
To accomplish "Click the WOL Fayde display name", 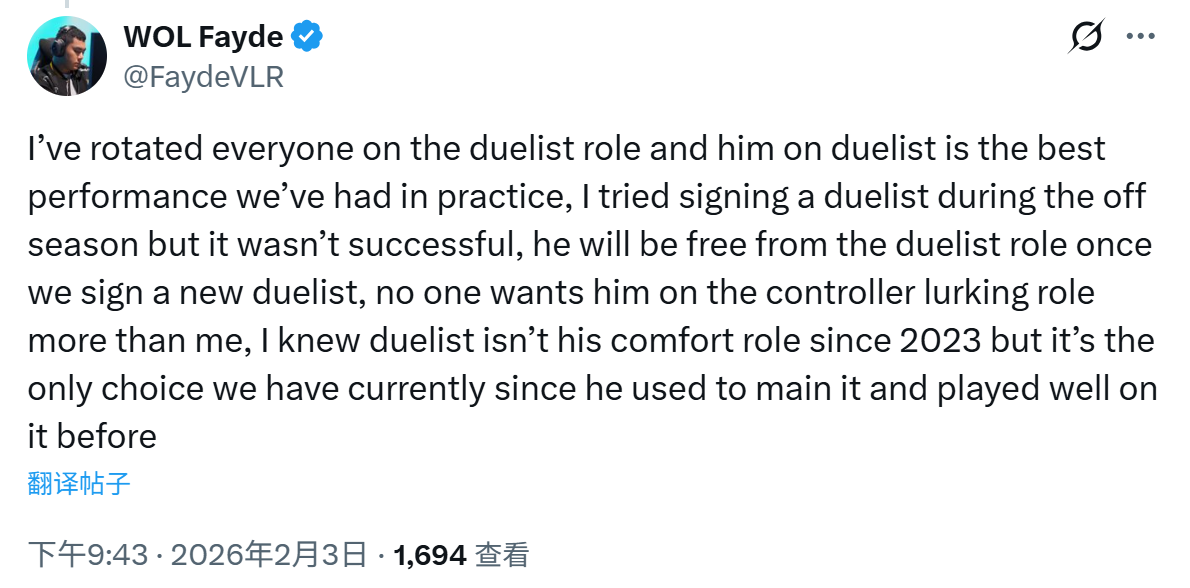I will (x=203, y=36).
